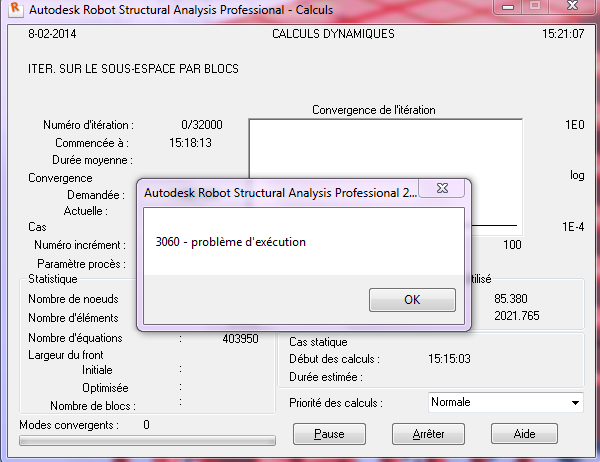Click the Modes convergents progress bar
Viewport: 600px width, 462px height.
pos(147,441)
